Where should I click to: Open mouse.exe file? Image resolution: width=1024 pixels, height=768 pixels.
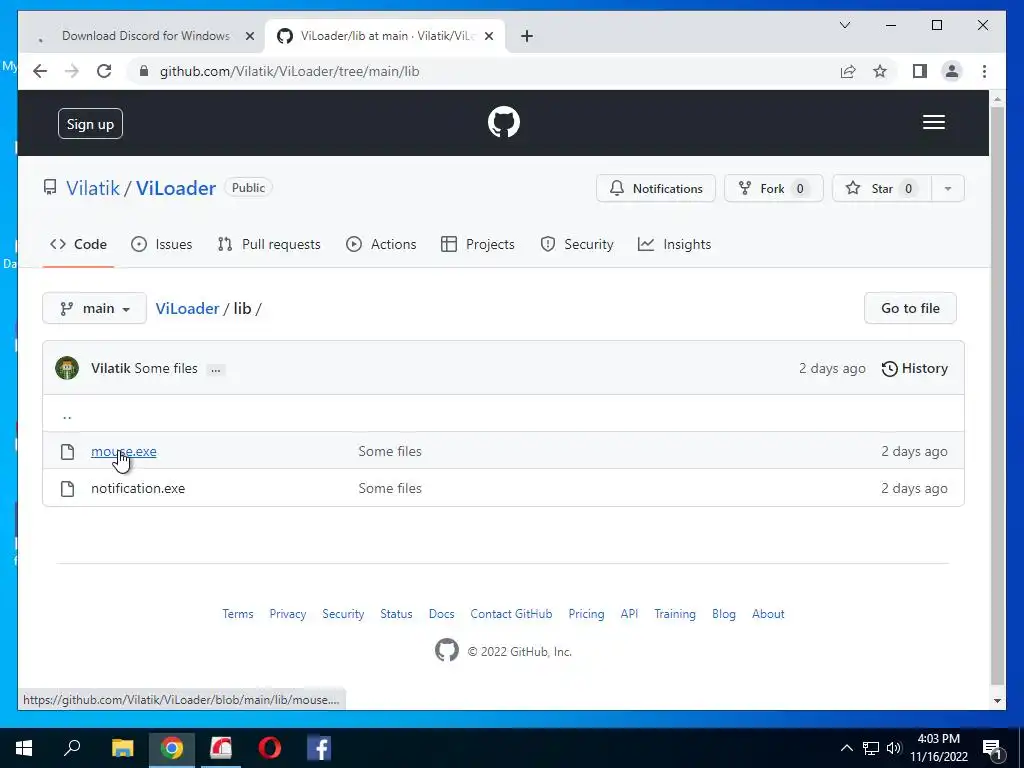[x=124, y=451]
